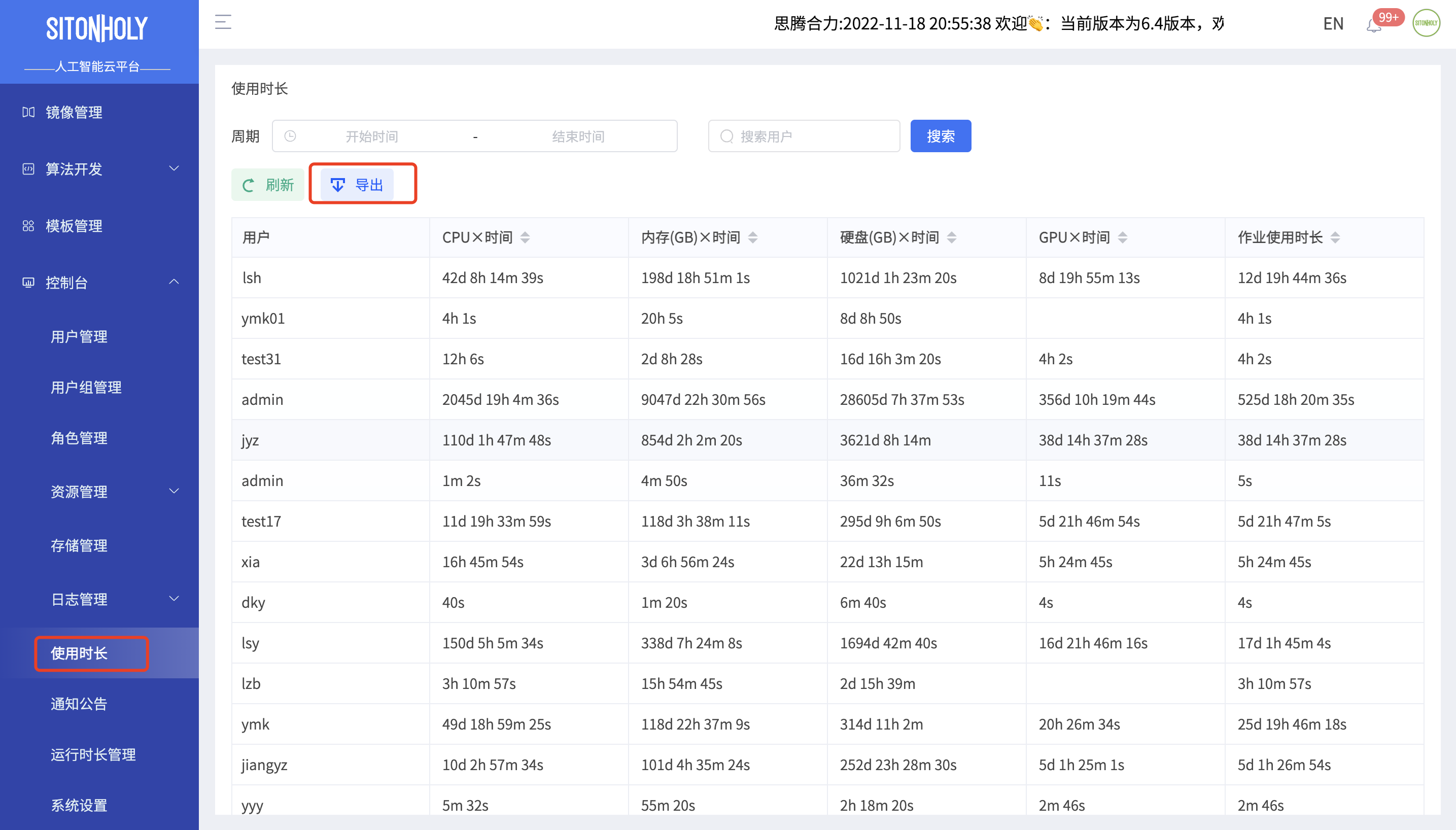The height and width of the screenshot is (830, 1456).
Task: Go to 角色管理
Action: 79,438
